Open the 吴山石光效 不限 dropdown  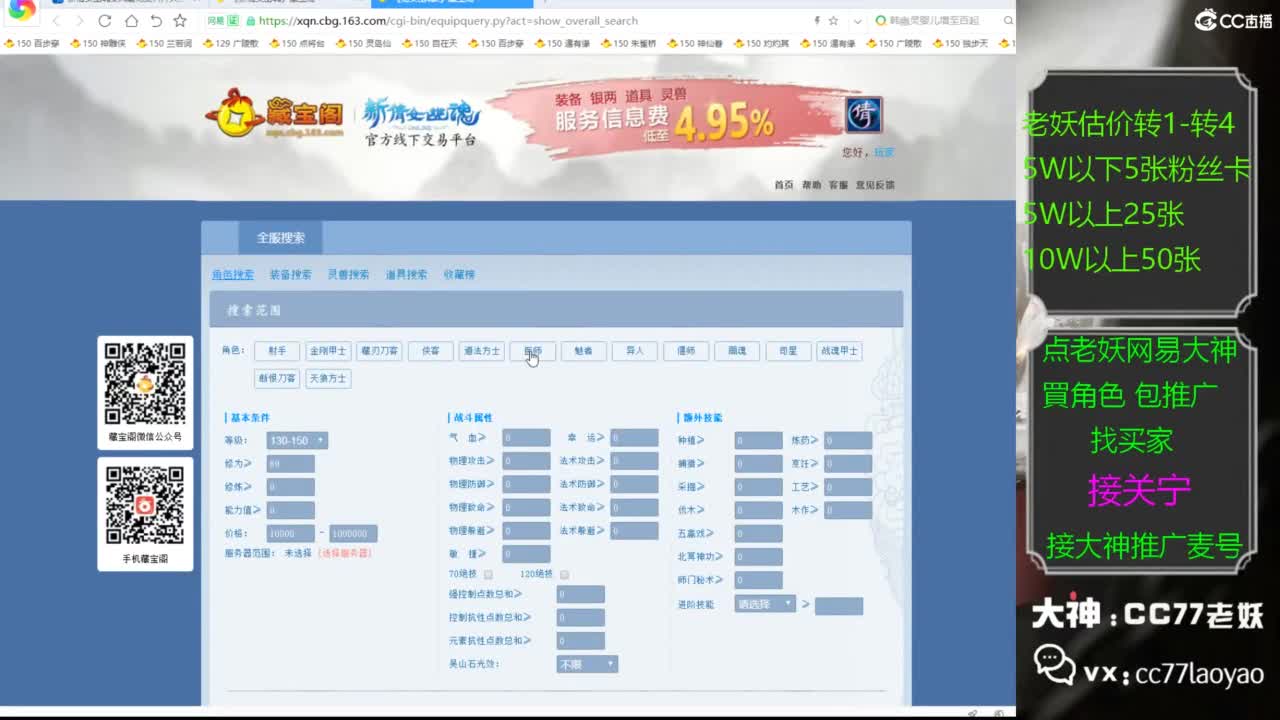pyautogui.click(x=586, y=663)
